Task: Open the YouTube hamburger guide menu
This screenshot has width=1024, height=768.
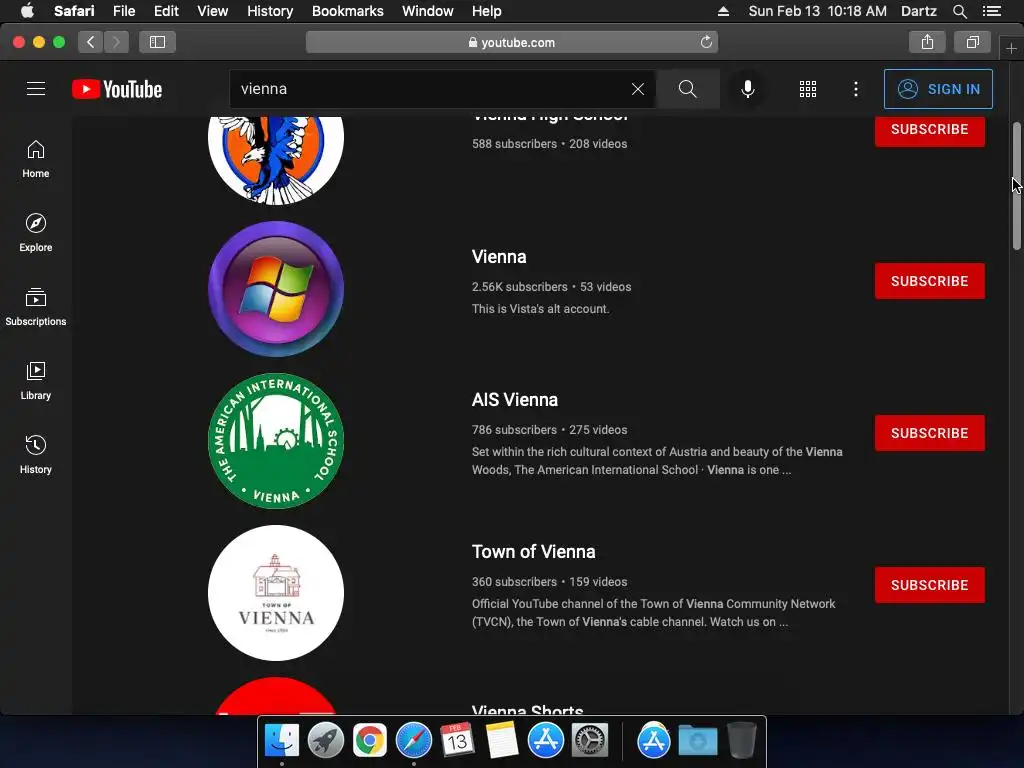Action: pyautogui.click(x=36, y=89)
